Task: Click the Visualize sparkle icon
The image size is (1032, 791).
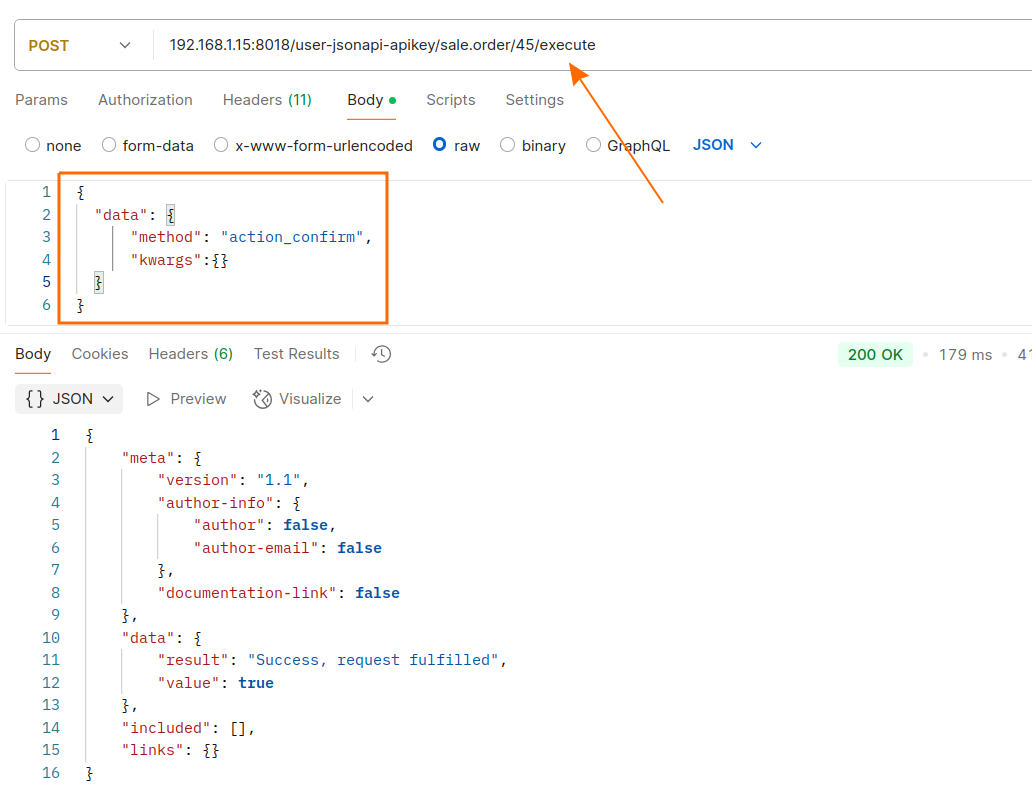Action: (x=263, y=399)
